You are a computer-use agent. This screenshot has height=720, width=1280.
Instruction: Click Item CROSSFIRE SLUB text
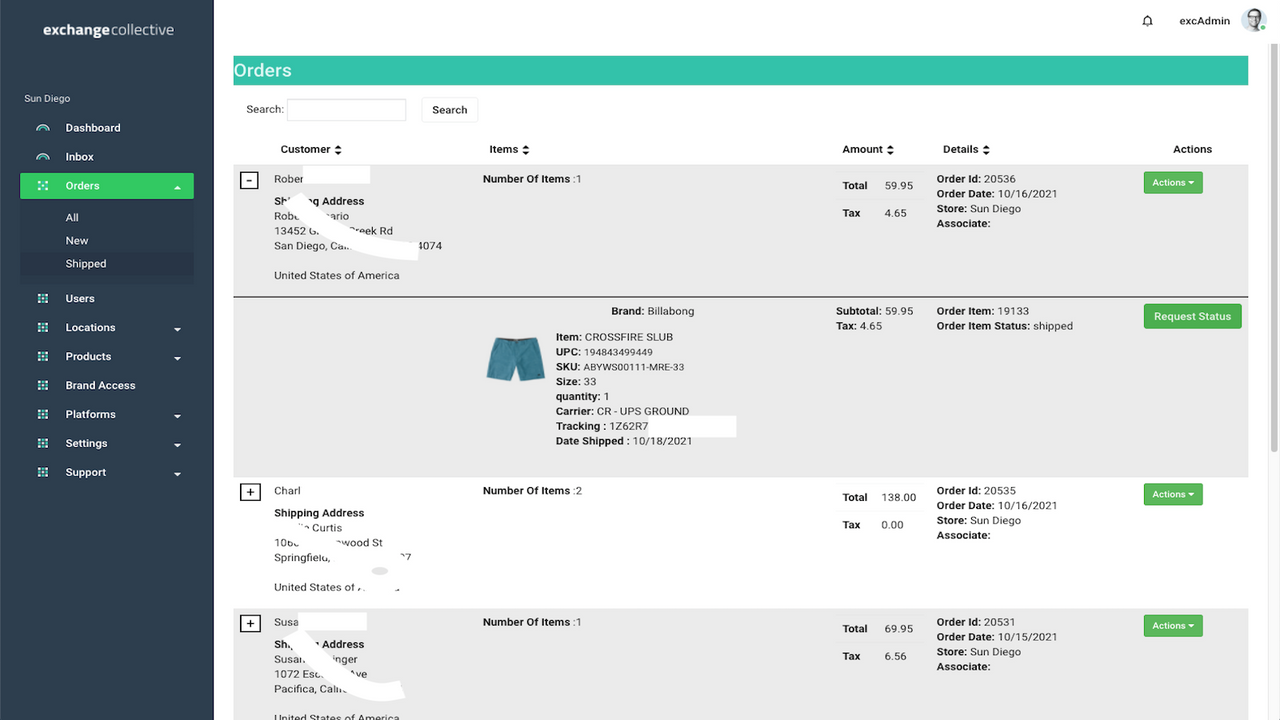click(614, 338)
